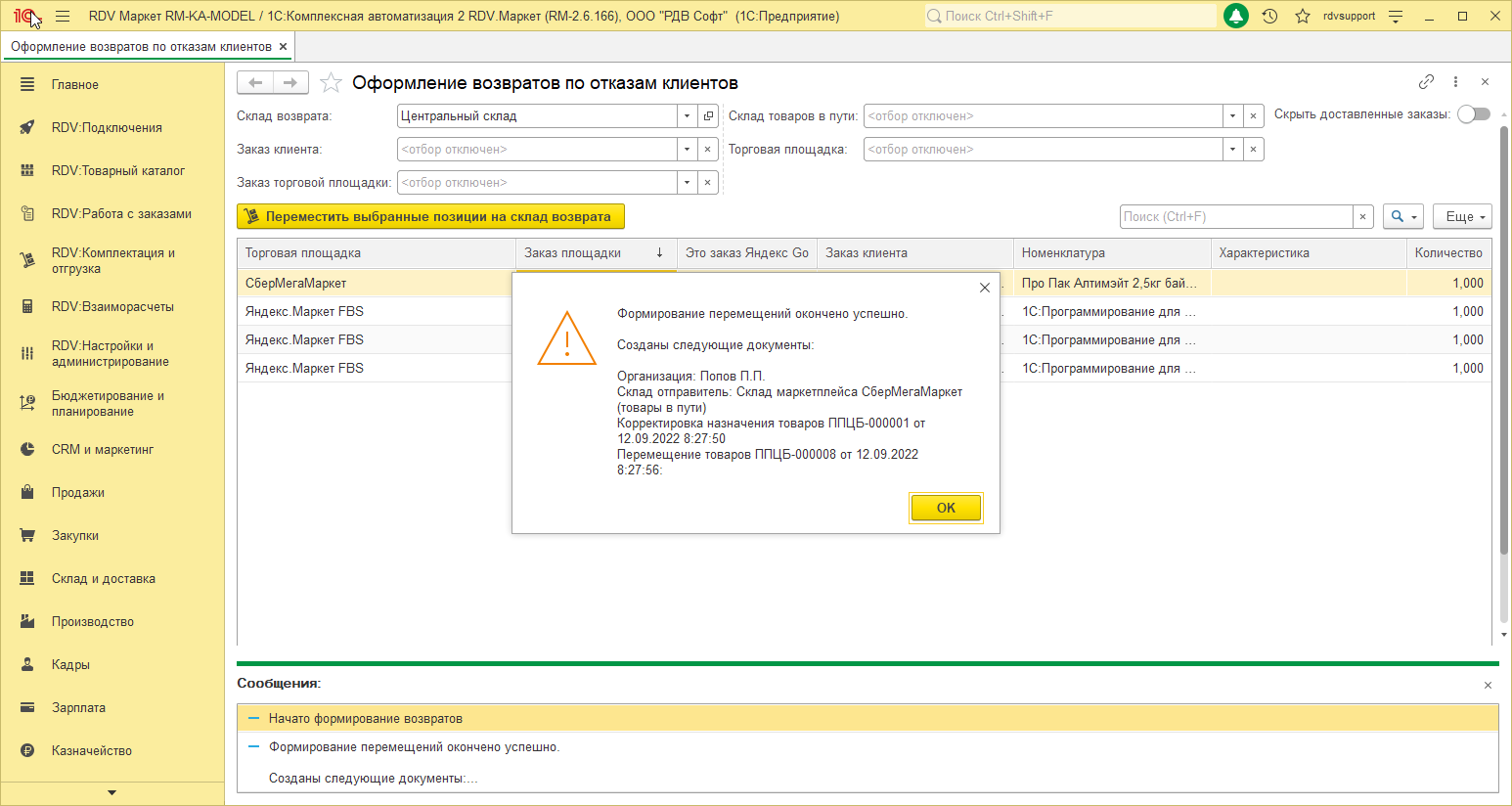This screenshot has width=1512, height=806.
Task: Open Склад и доставка section
Action: [x=104, y=579]
